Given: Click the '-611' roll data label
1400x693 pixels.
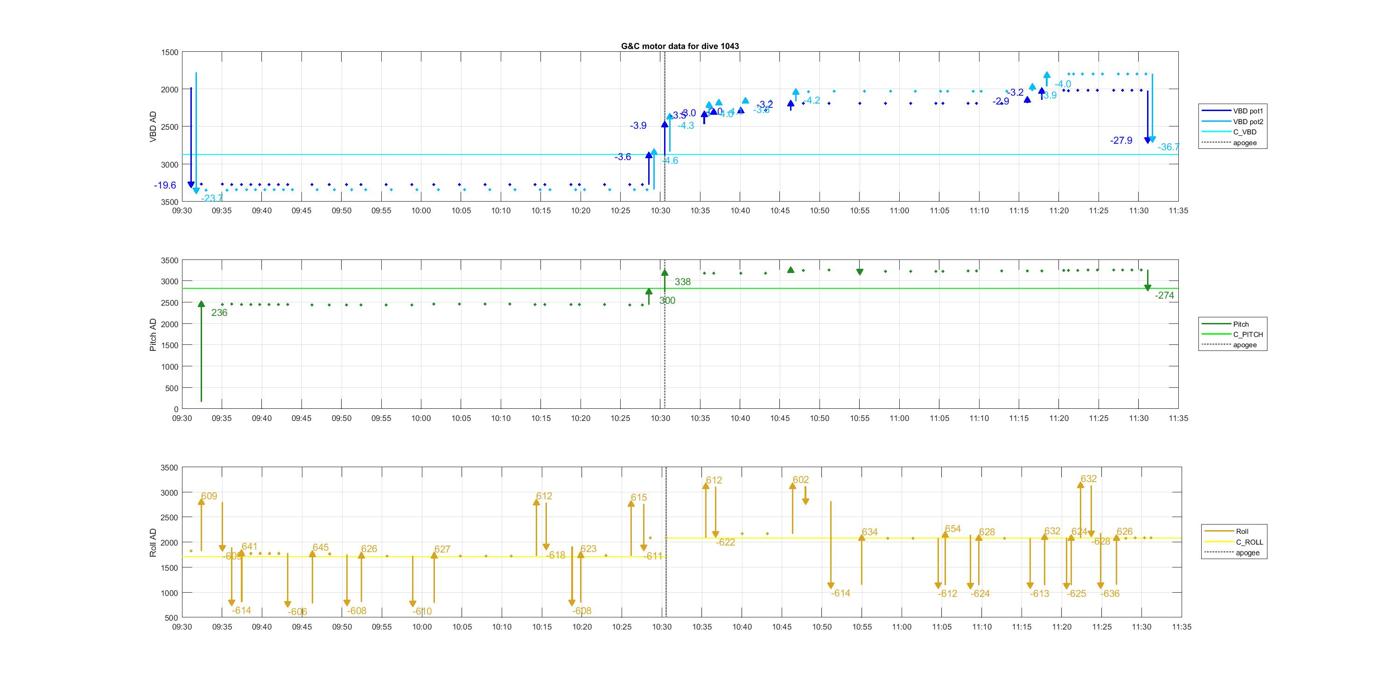Looking at the screenshot, I should 653,556.
